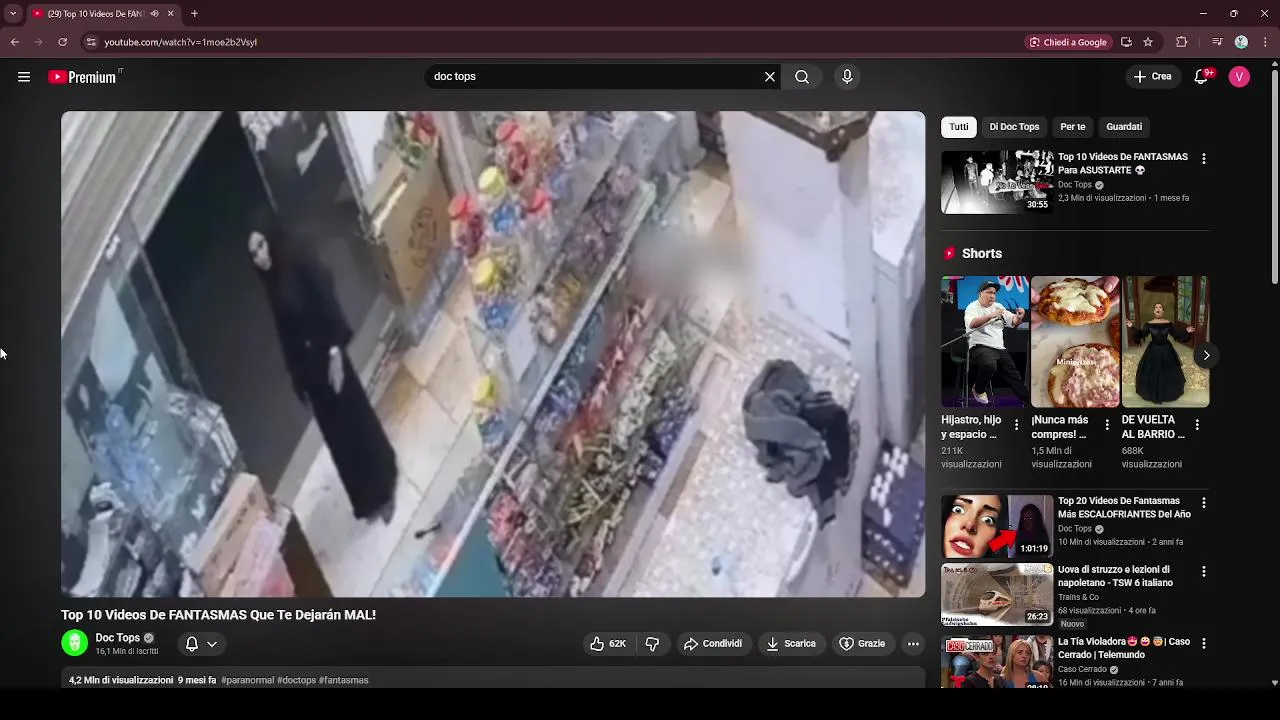
Task: Open thumbnail of Videos Para ASUSTARTE
Action: [997, 182]
